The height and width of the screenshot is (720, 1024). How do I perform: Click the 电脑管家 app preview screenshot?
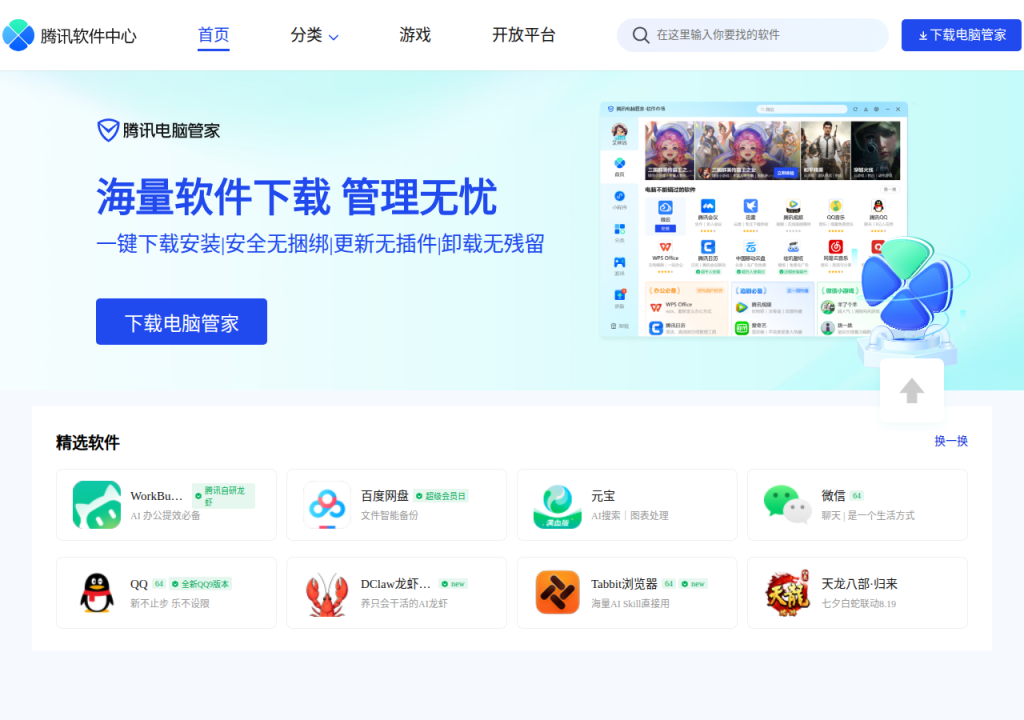coord(754,220)
